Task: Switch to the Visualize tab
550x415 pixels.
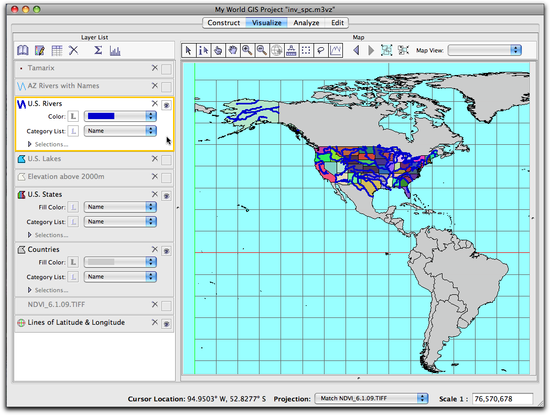Action: tap(267, 23)
